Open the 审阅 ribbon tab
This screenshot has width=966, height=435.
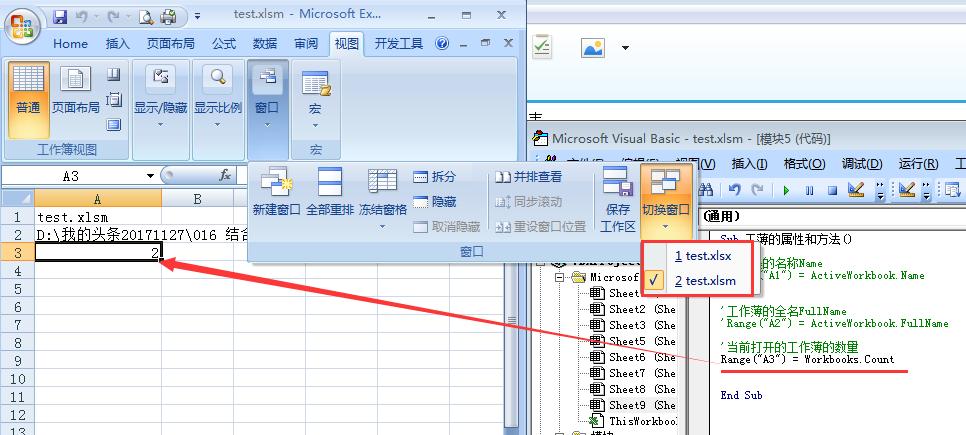pyautogui.click(x=306, y=44)
